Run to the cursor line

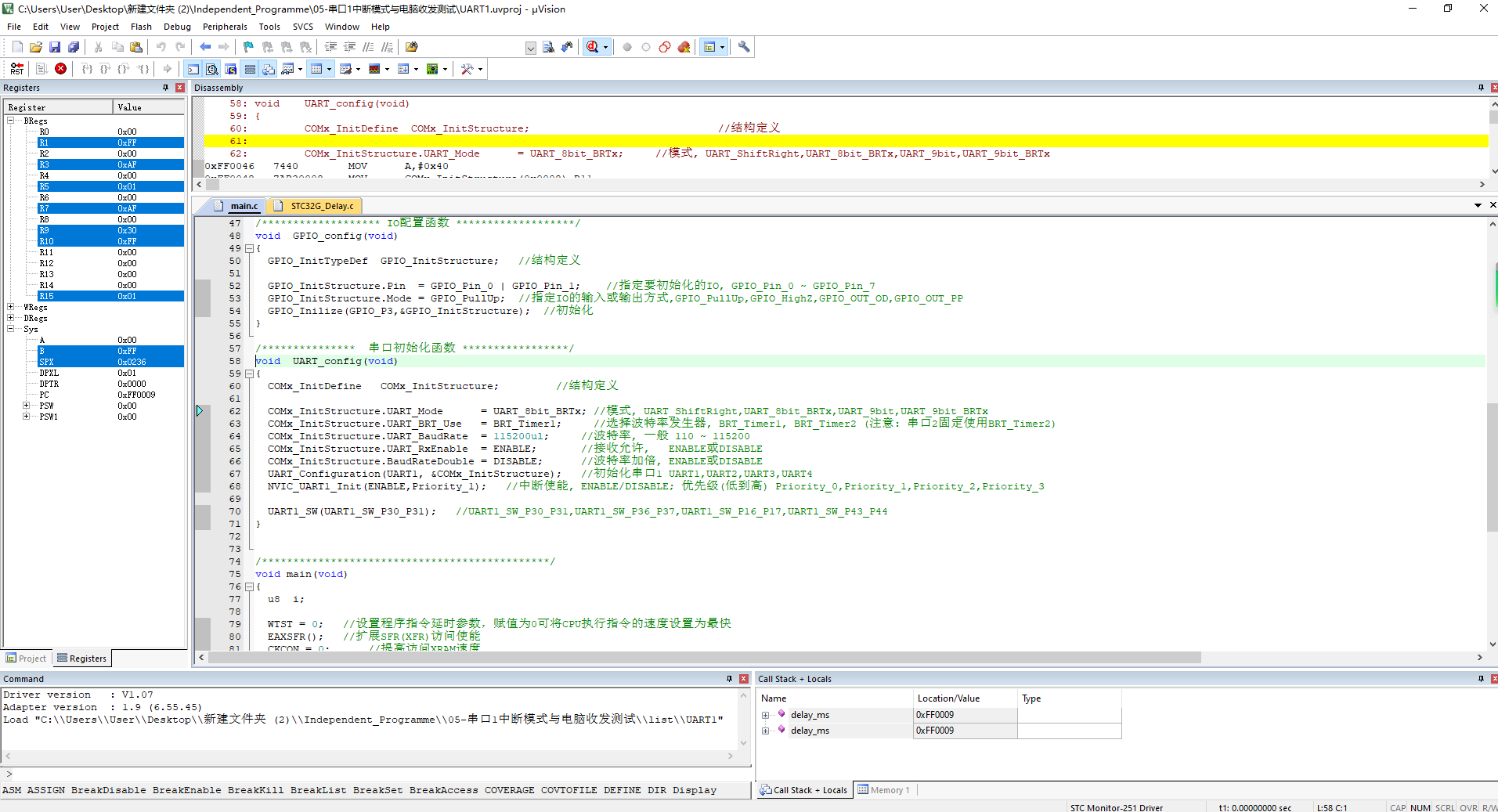pyautogui.click(x=143, y=69)
